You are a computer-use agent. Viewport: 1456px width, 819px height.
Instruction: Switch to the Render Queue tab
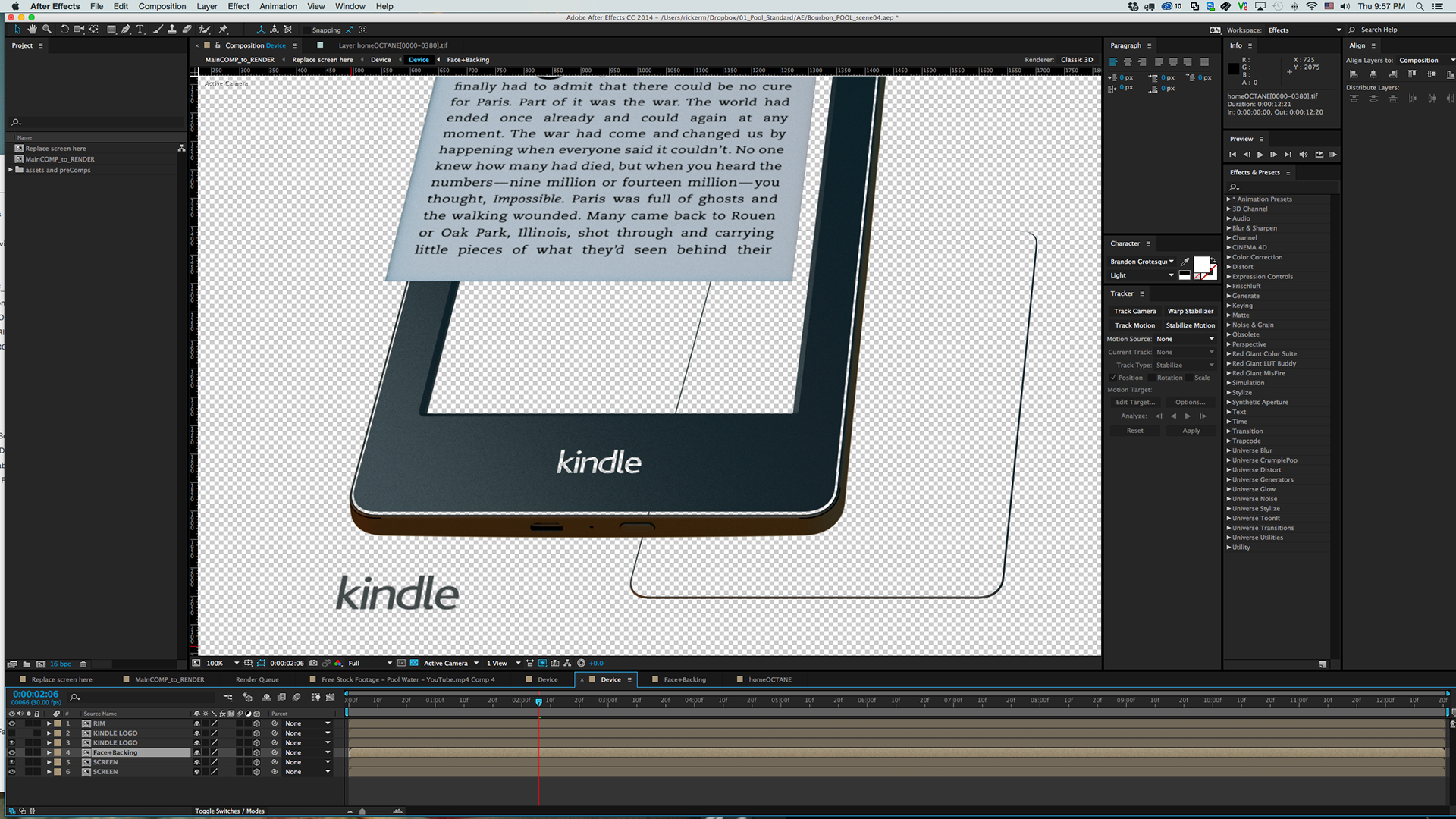coord(257,679)
